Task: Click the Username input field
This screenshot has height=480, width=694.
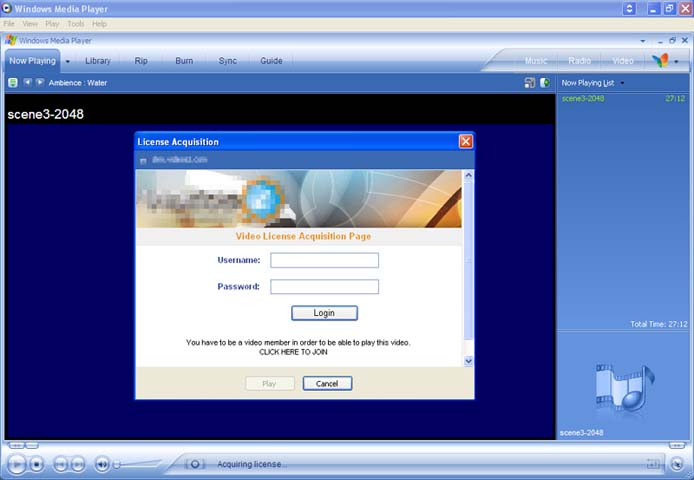Action: point(324,260)
